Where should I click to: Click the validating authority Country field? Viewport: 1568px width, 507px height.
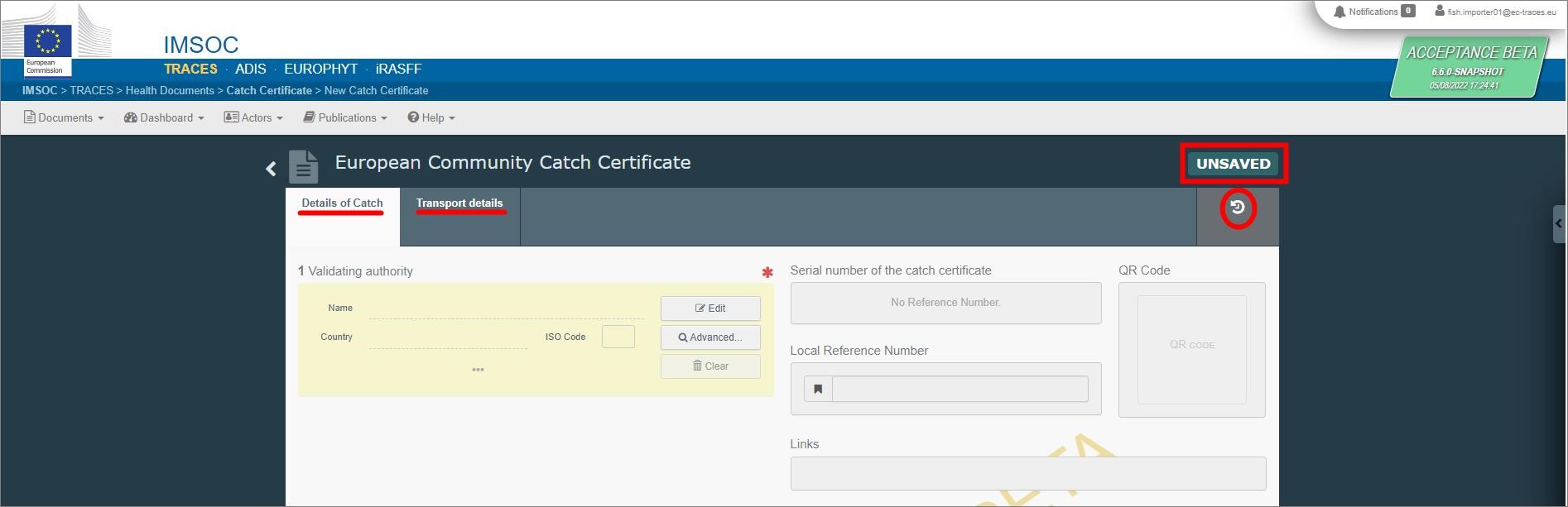tap(448, 337)
